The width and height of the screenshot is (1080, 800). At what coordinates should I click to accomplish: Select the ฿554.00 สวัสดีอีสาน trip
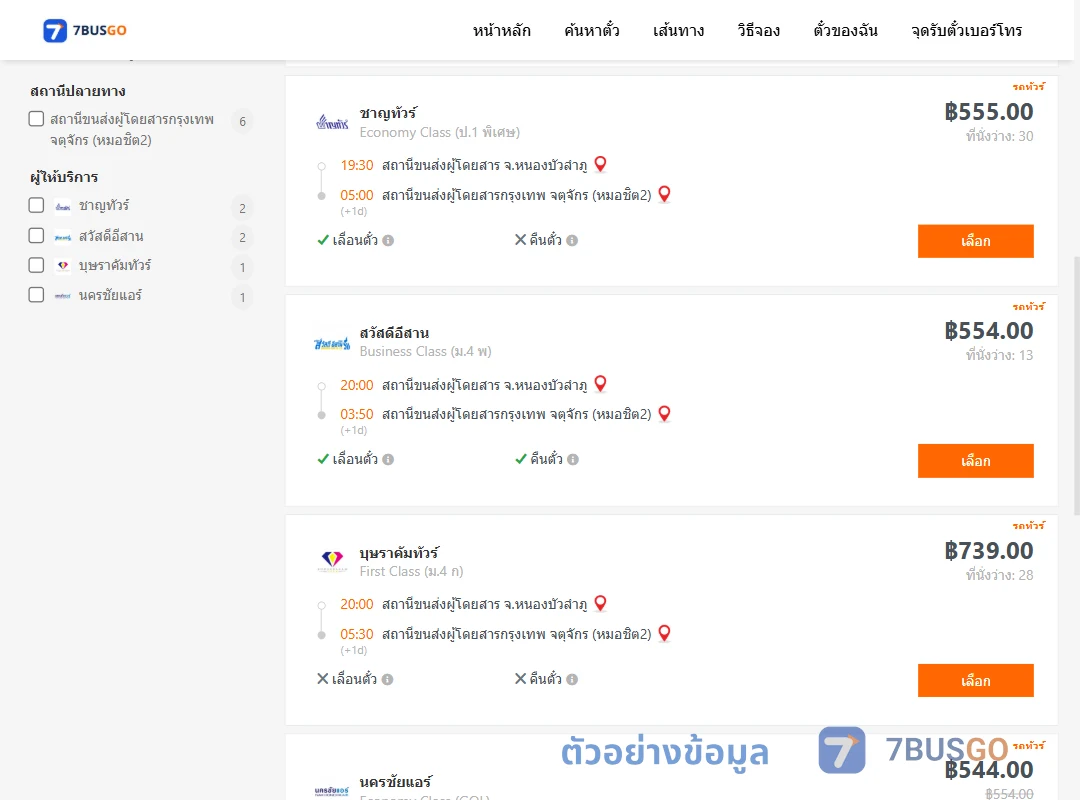(x=975, y=461)
